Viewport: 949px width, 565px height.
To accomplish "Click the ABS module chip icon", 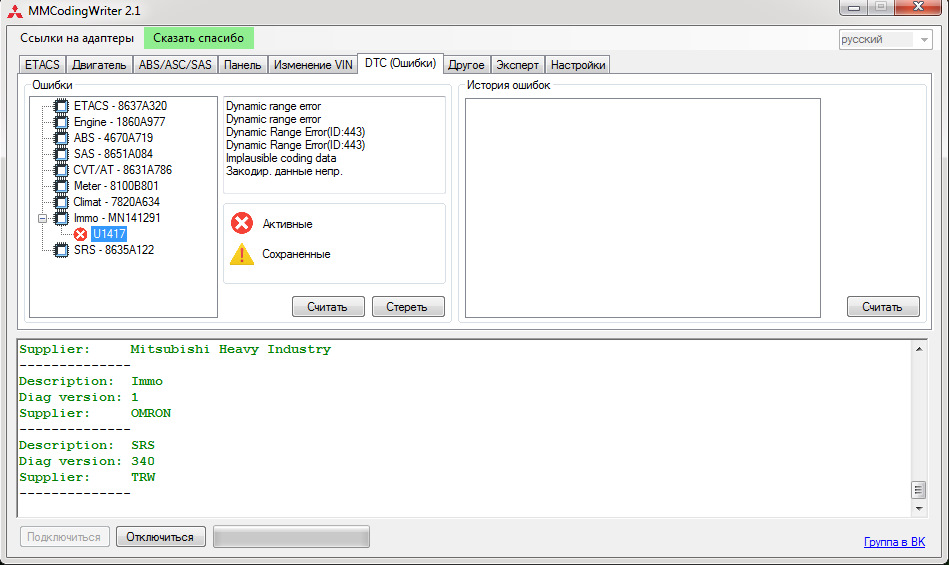I will [x=61, y=138].
